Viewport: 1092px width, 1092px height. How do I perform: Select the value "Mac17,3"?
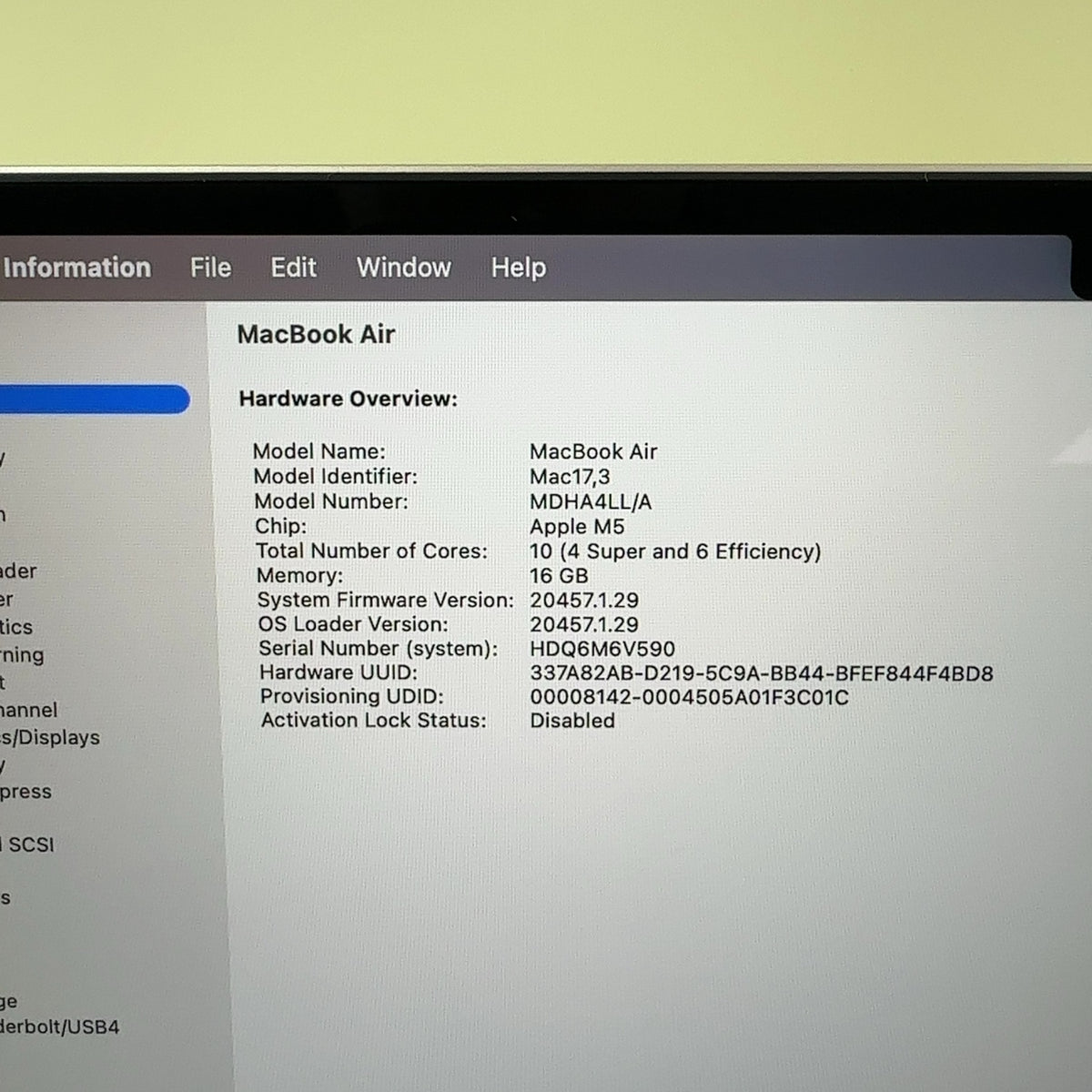570,477
